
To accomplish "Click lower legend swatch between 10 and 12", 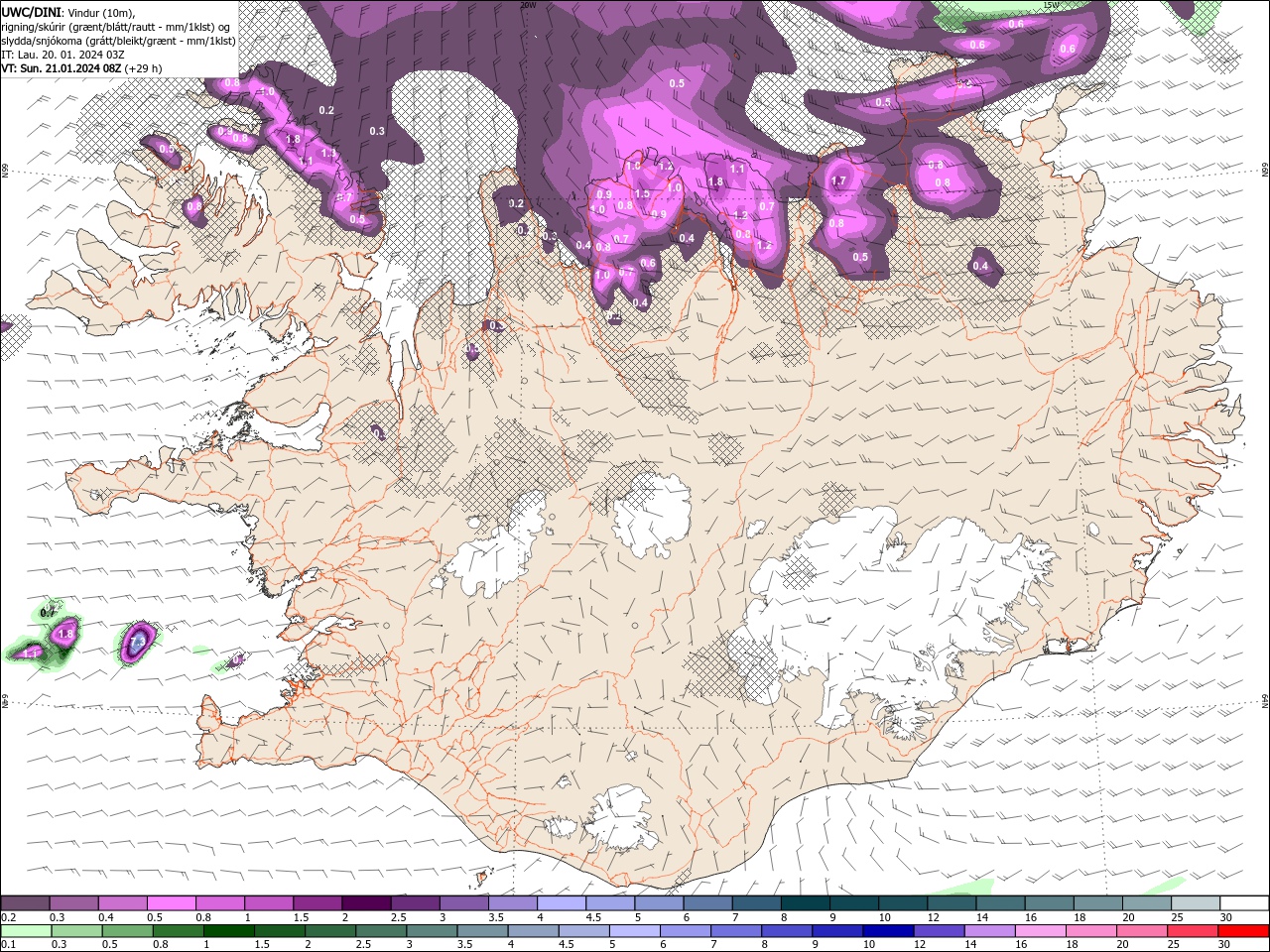I will [887, 931].
